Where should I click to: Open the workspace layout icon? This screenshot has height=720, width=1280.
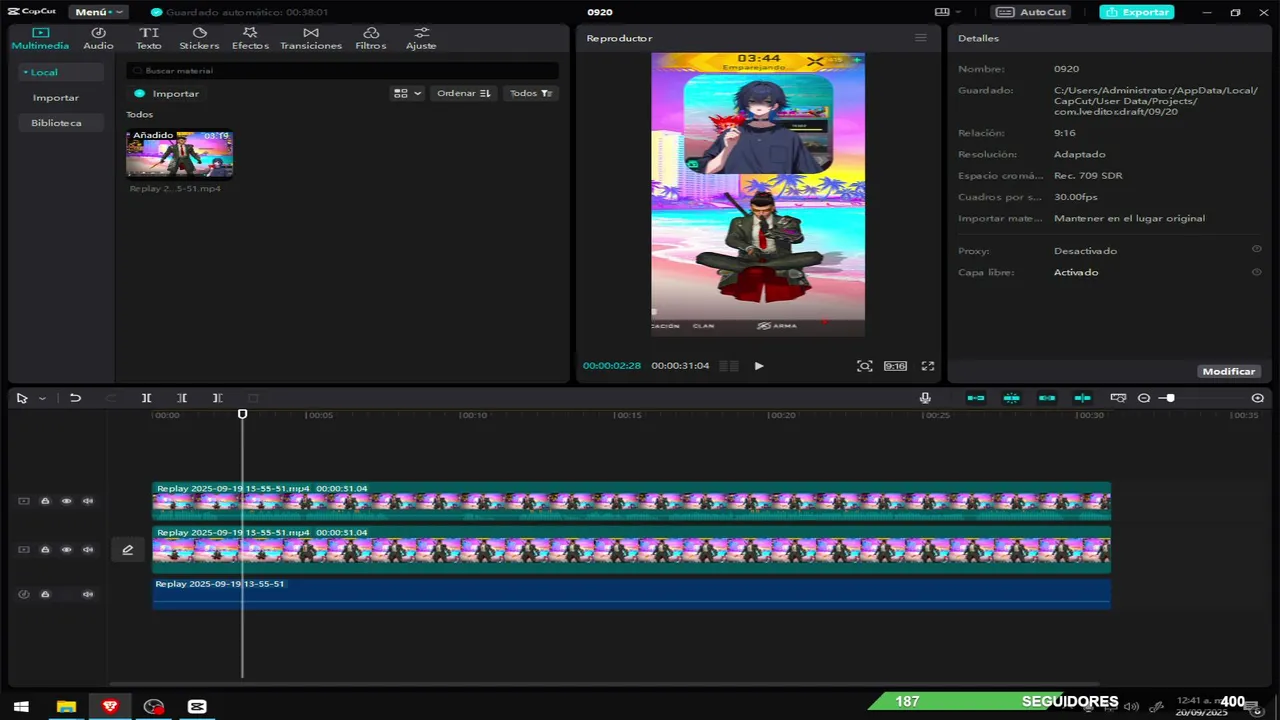click(x=941, y=12)
